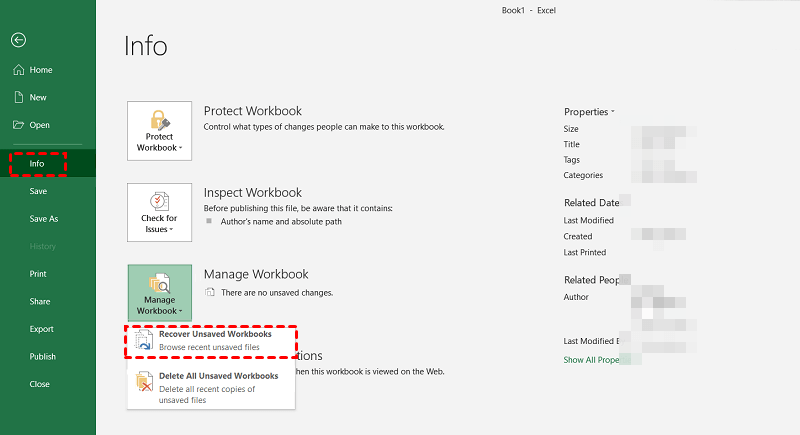
Task: Click the New label in sidebar
Action: point(38,97)
